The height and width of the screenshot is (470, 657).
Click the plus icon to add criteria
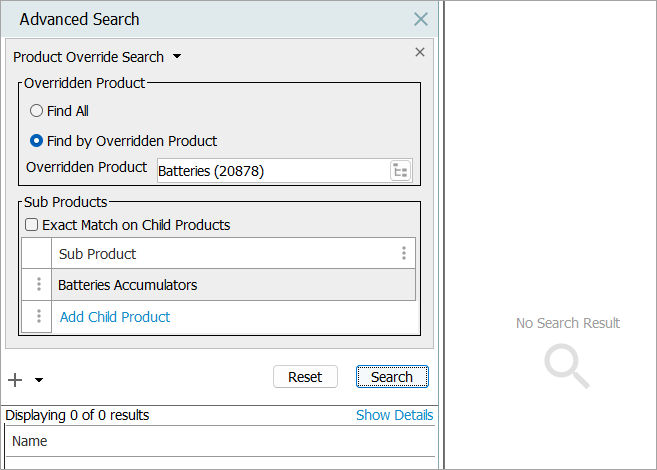click(x=15, y=379)
